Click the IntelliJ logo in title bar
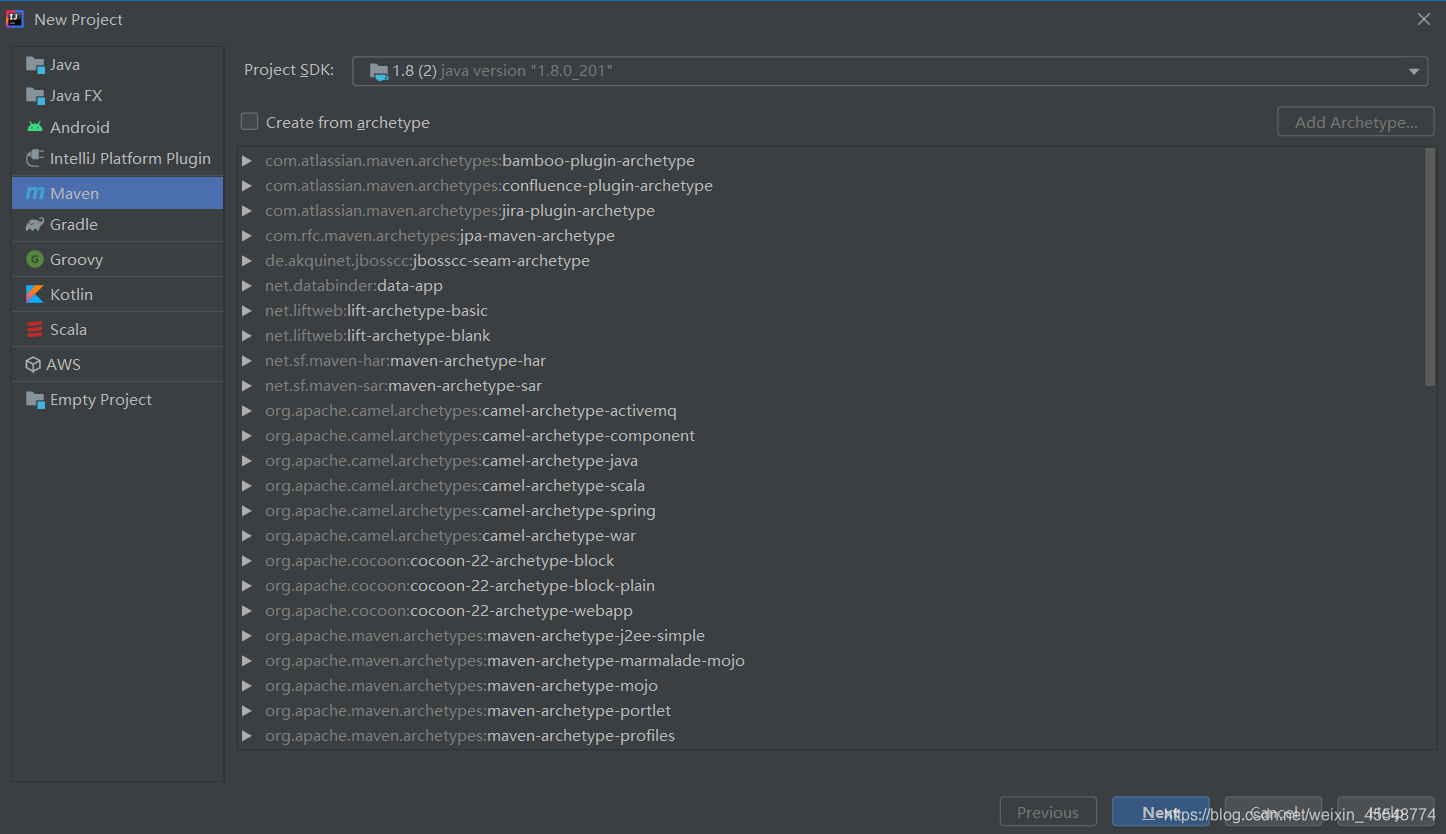This screenshot has width=1446, height=834. 15,19
